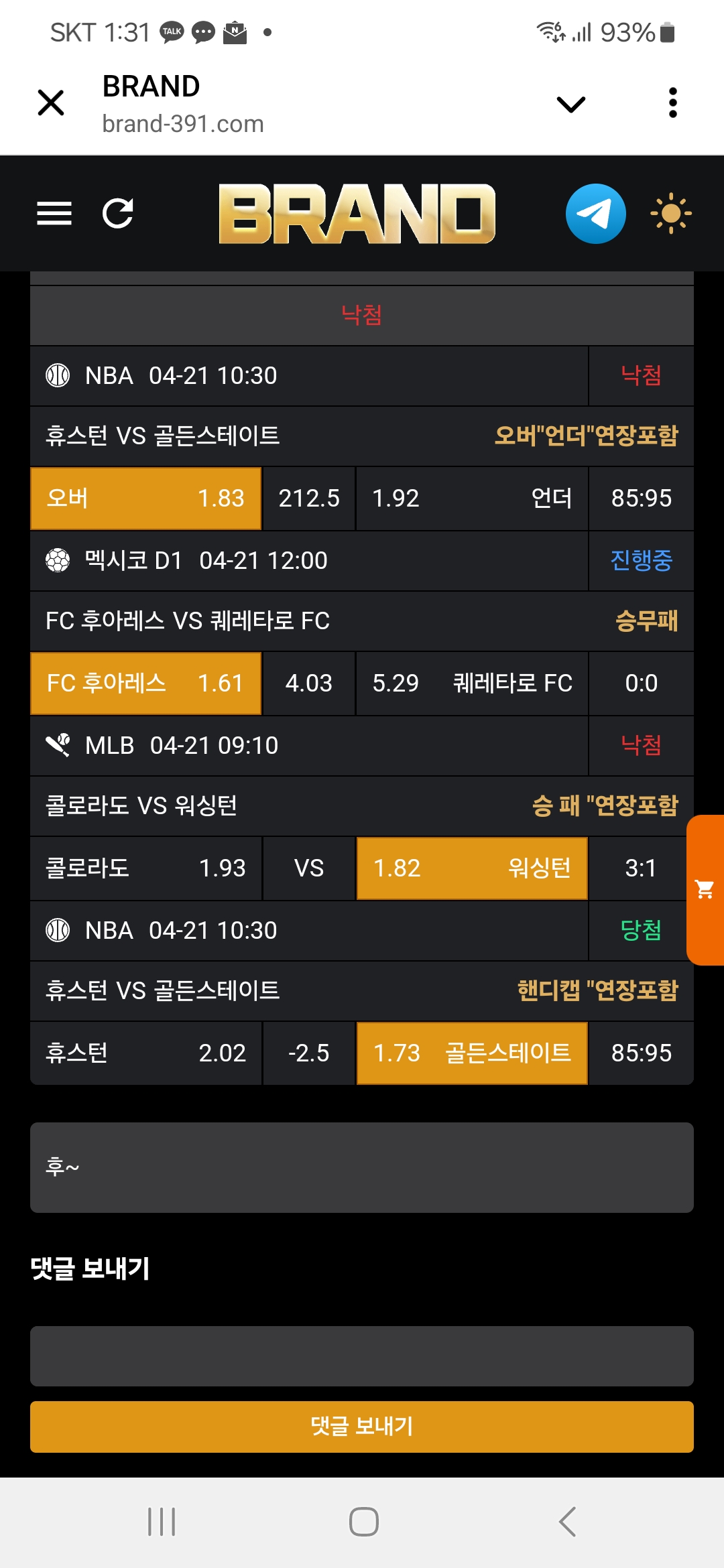Toggle light mode sun icon
The image size is (724, 1568).
click(x=670, y=214)
